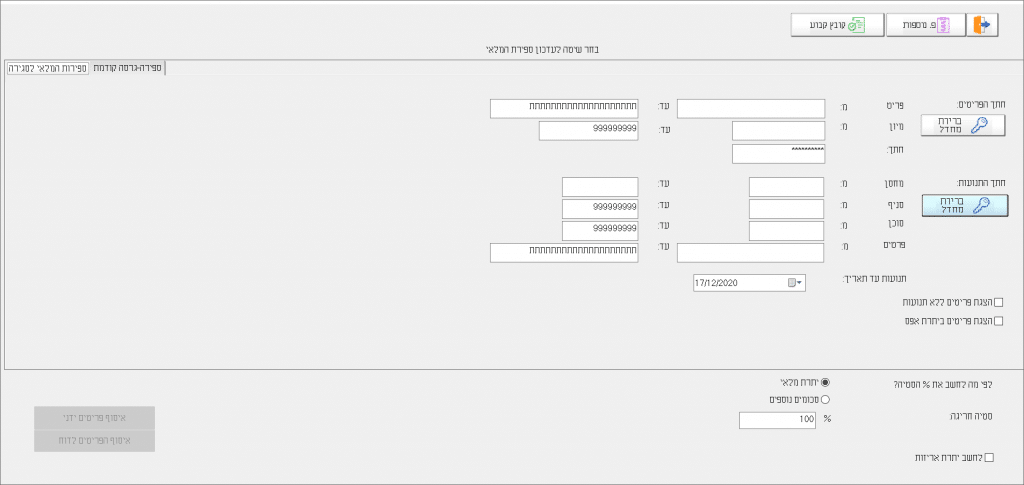The height and width of the screenshot is (485, 1024).
Task: Open the calendar dropdown of date 17/12/2020
Action: coord(795,283)
